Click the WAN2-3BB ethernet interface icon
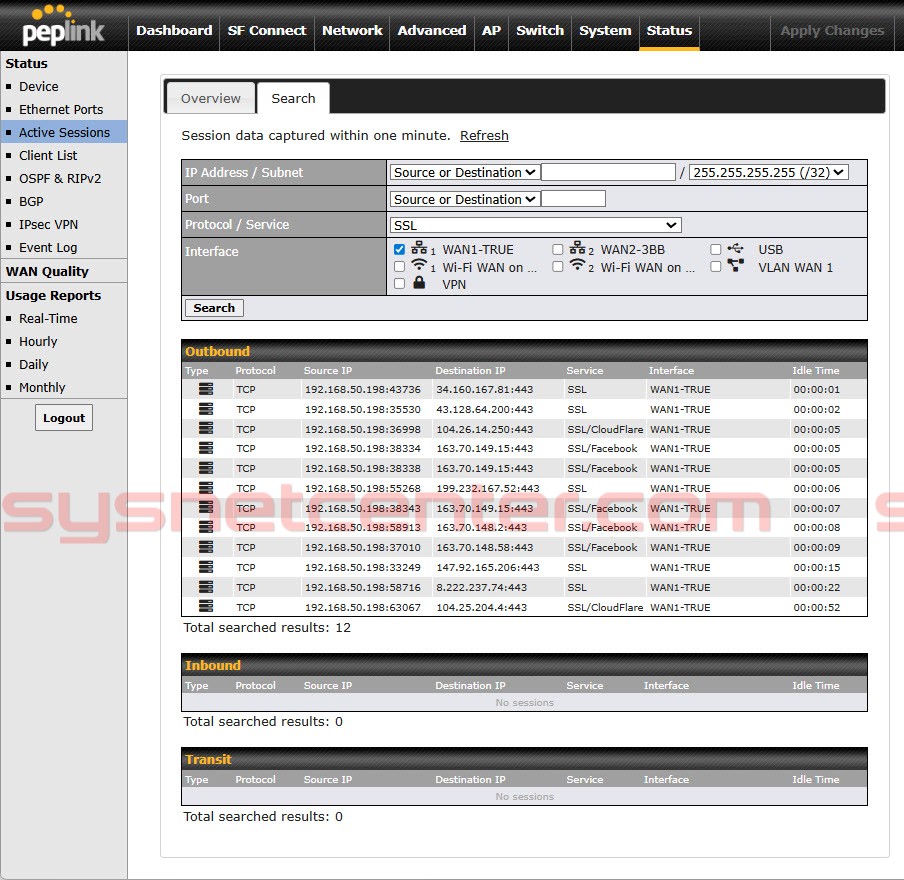The image size is (904, 880). click(577, 249)
